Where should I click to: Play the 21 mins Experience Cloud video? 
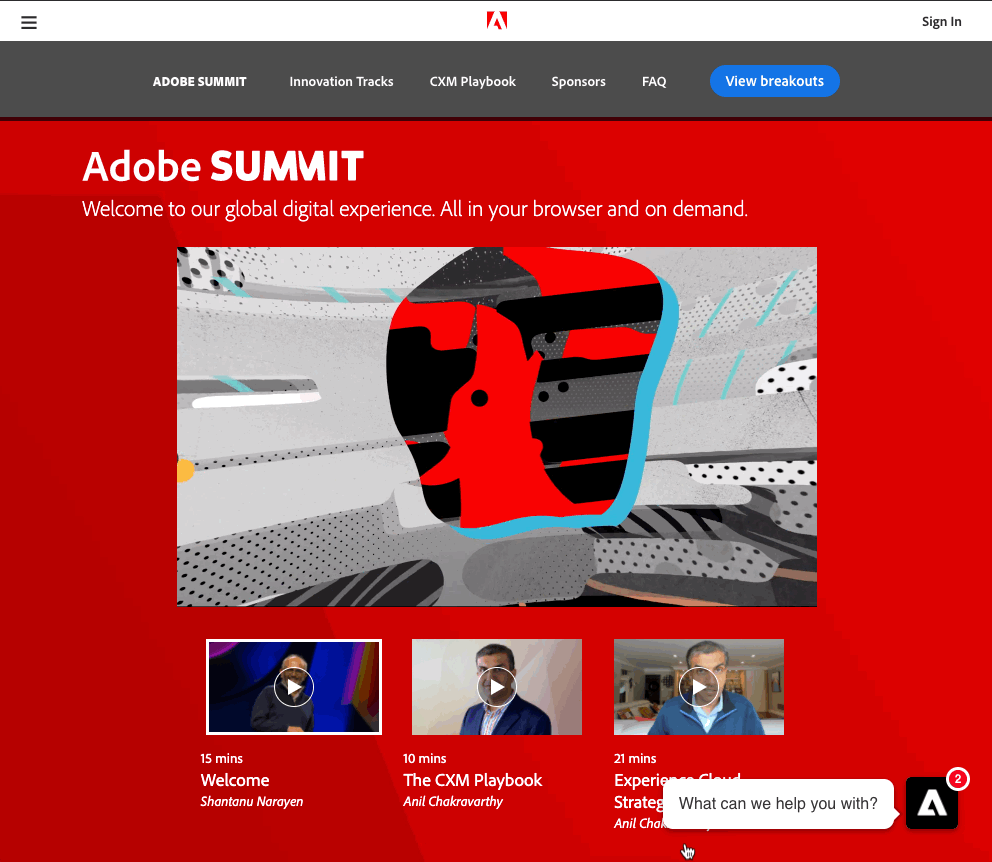[698, 687]
